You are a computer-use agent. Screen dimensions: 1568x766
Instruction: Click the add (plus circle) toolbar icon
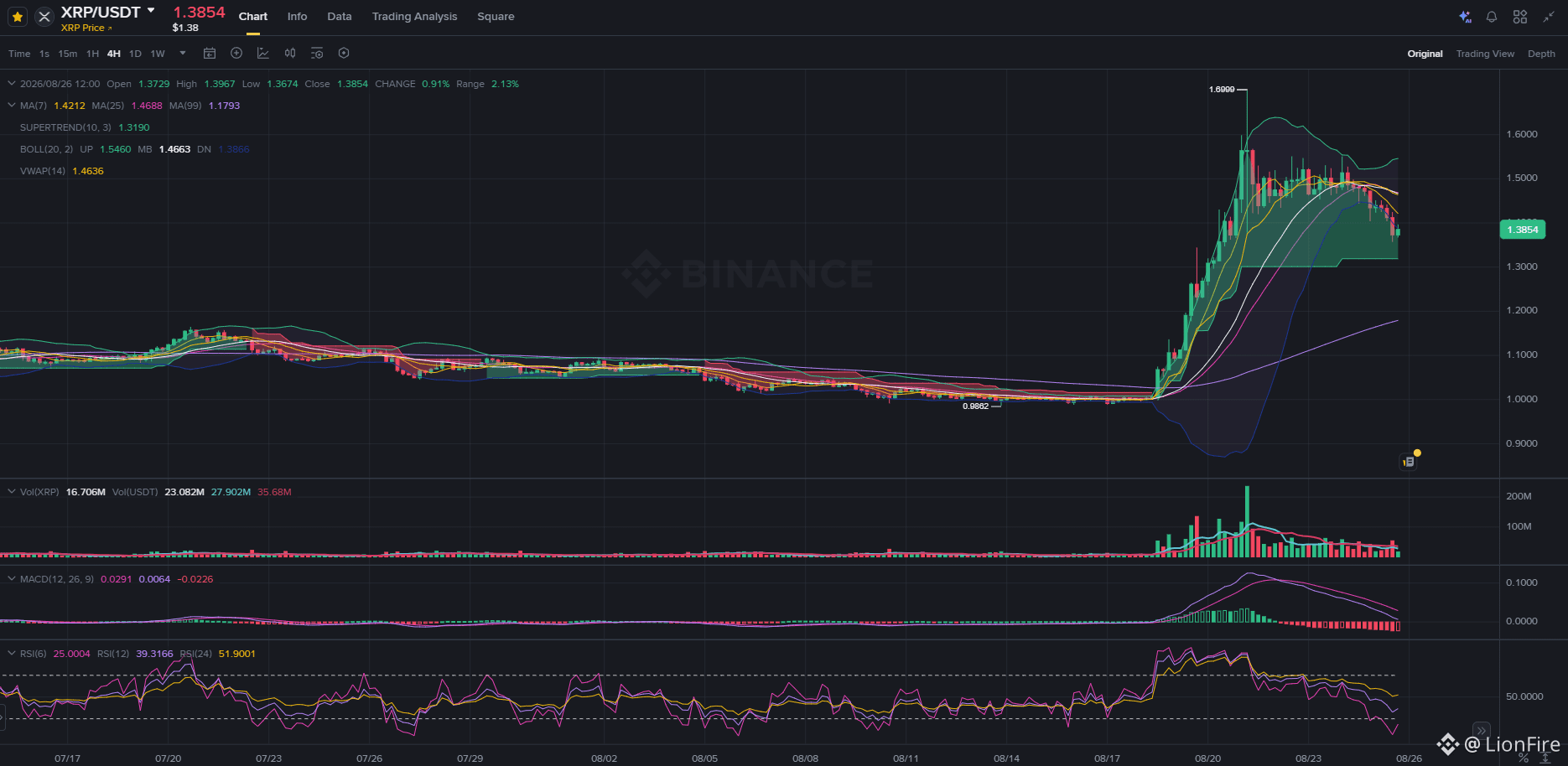click(x=236, y=53)
